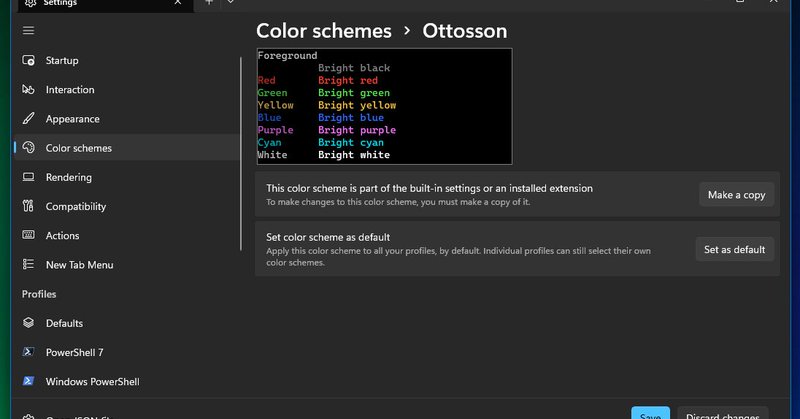Click the gear icon on Settings tab
Screen dimensions: 800x419
click(31, 3)
